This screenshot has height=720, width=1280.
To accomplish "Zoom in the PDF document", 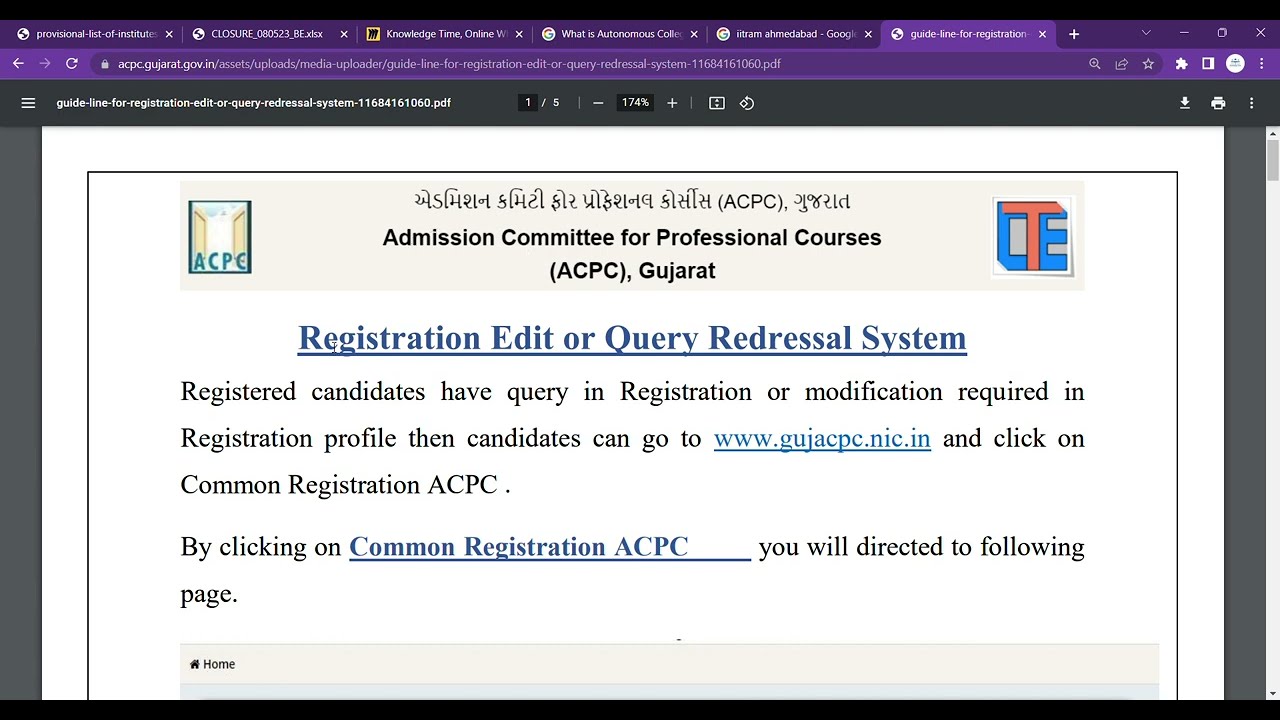I will point(672,103).
